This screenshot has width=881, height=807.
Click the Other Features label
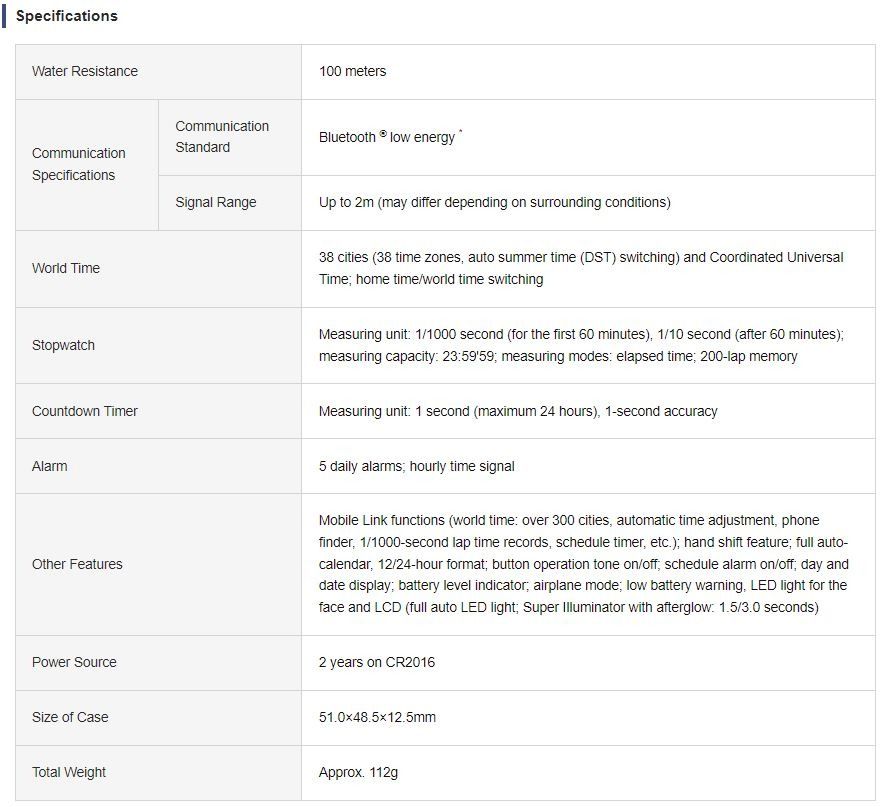click(77, 564)
